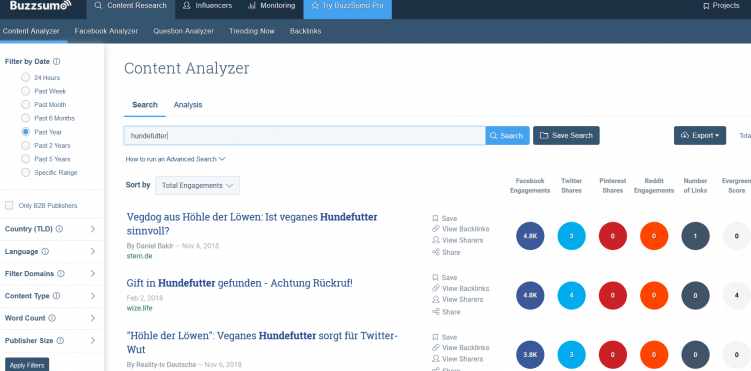View Backlinks for Gift in Hundefutter article

pos(460,289)
